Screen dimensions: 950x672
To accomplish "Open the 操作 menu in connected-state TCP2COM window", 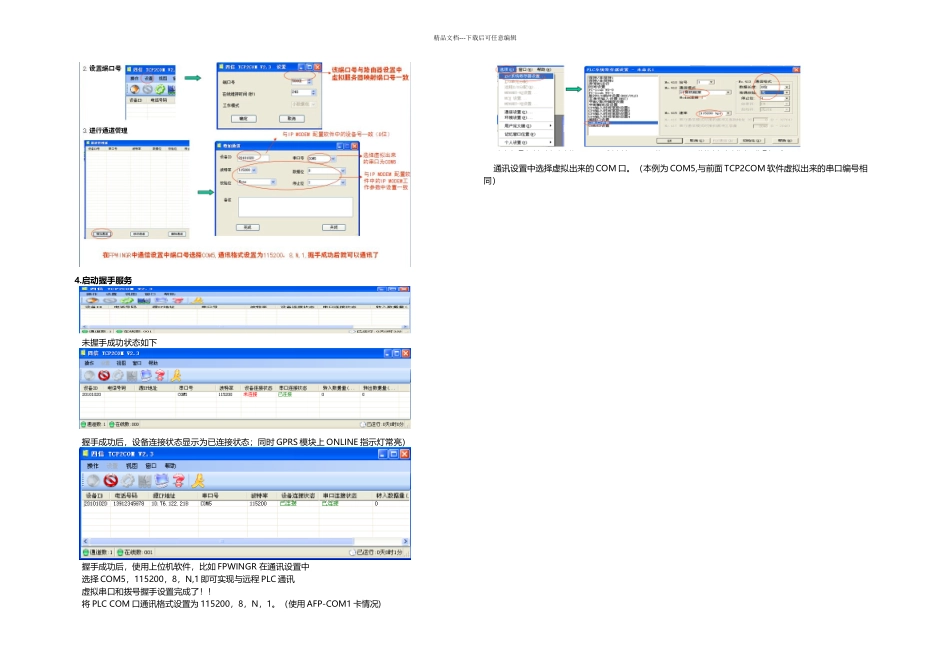I will click(92, 466).
